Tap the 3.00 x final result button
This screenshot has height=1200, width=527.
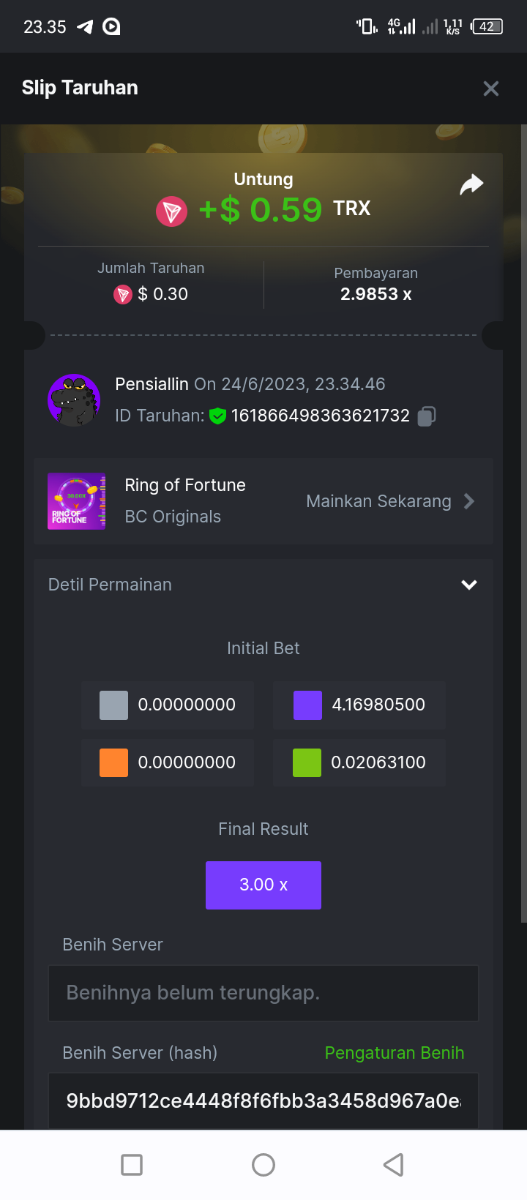coord(263,885)
